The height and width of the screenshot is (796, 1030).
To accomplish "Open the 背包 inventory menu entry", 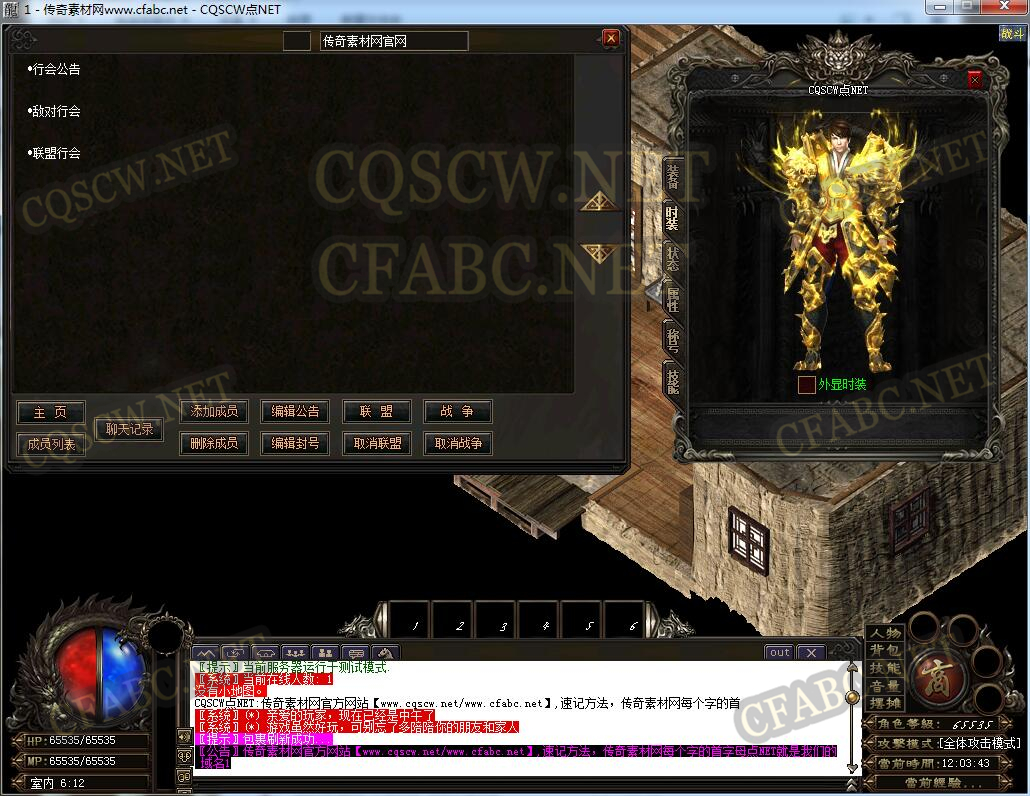I will click(885, 650).
